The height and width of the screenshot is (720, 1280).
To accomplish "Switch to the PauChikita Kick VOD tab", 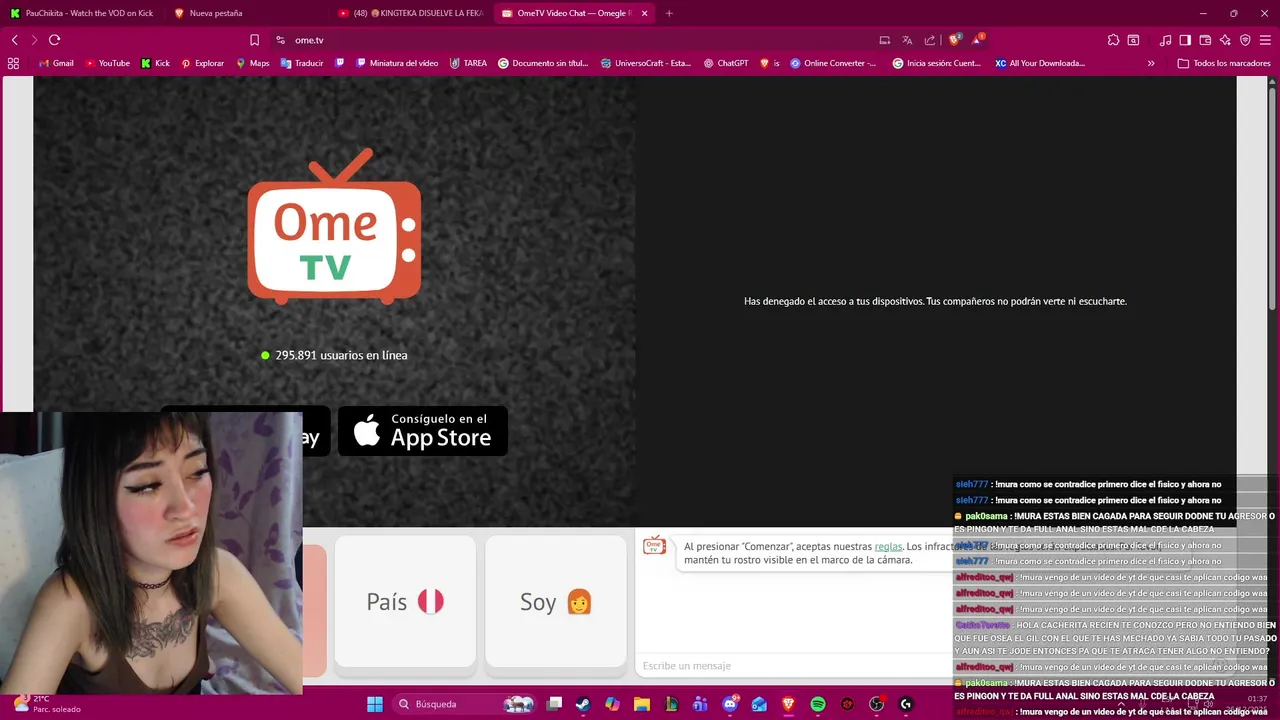I will click(82, 13).
